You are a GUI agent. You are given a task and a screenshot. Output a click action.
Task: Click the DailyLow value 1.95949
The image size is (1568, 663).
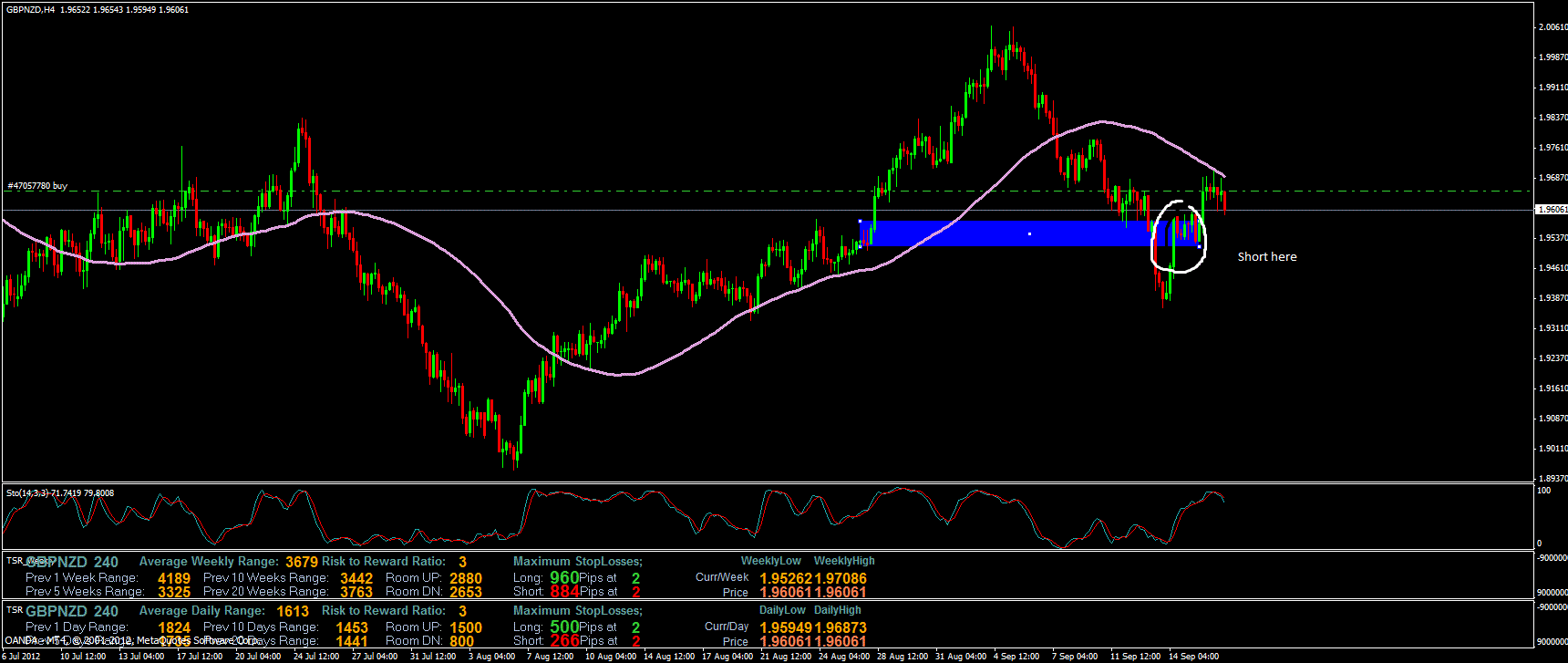pos(786,627)
